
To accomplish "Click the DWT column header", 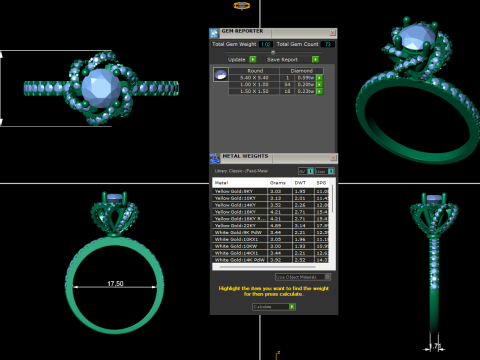I will [302, 183].
